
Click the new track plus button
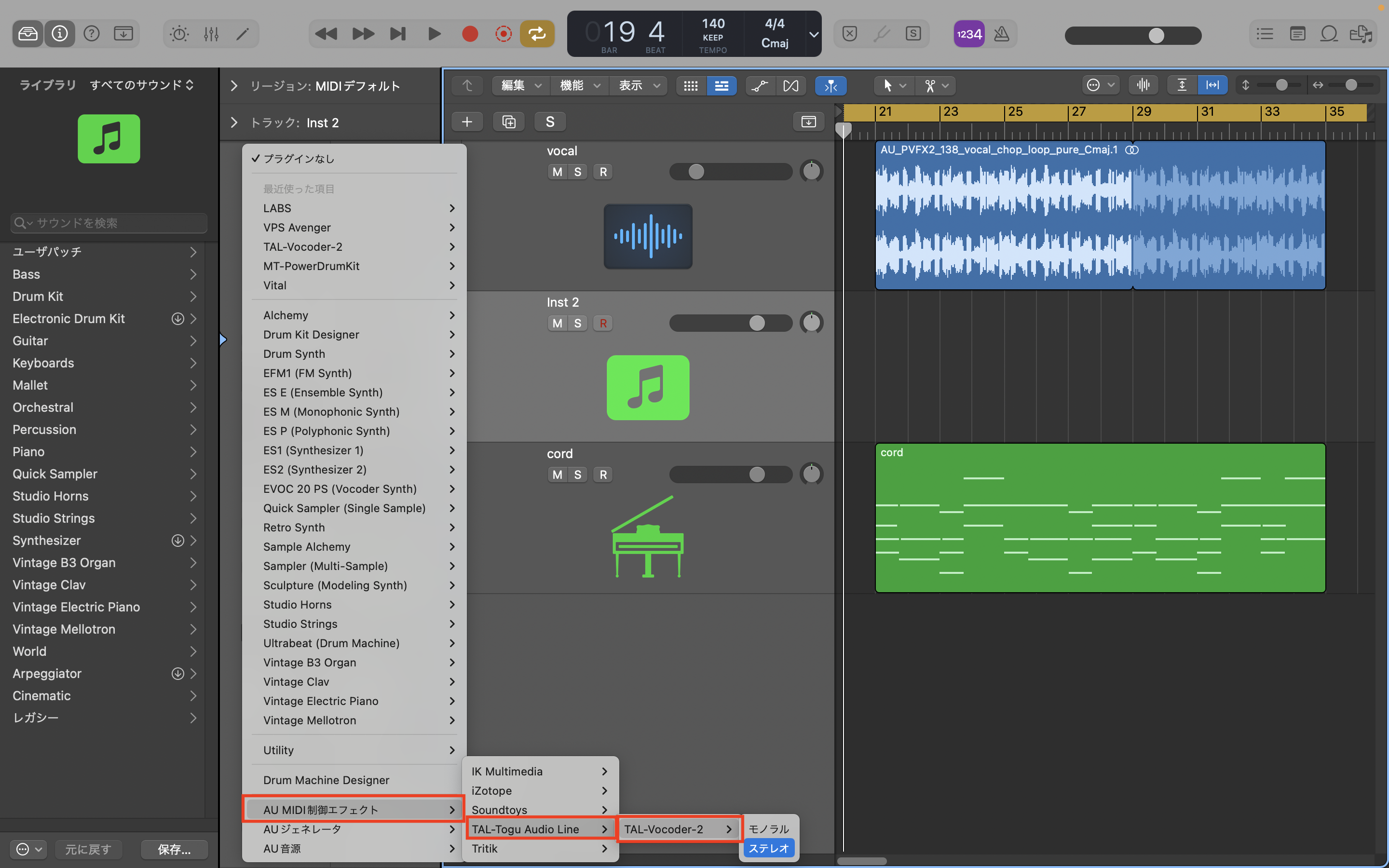click(x=467, y=122)
